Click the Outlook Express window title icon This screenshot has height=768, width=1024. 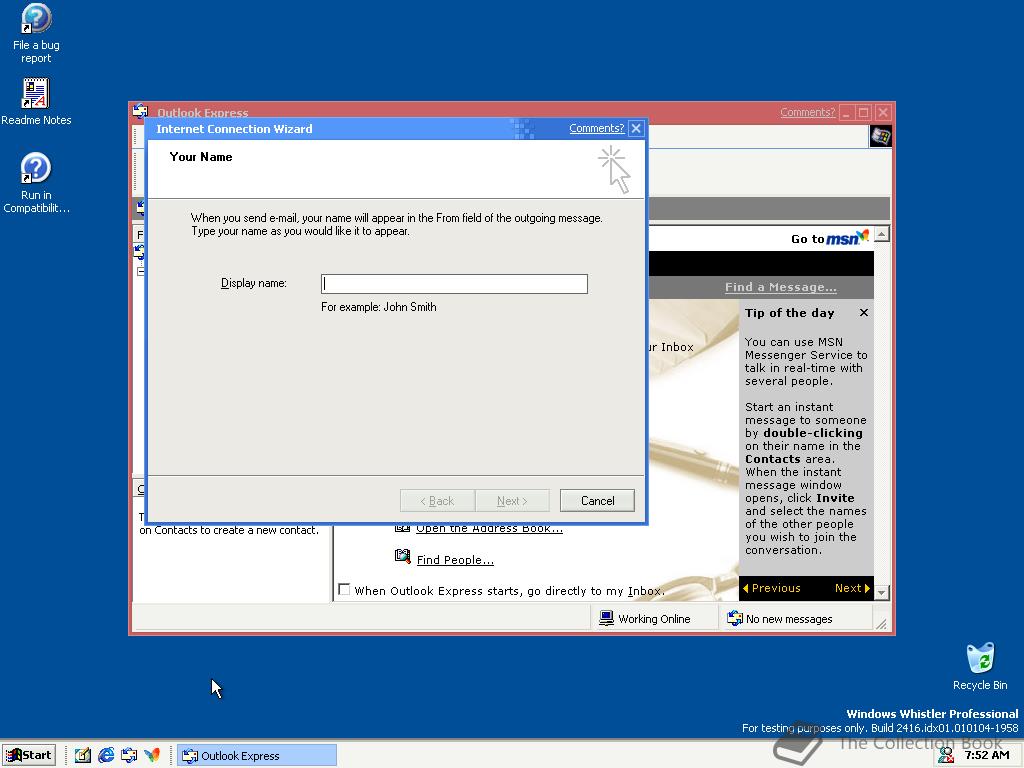[x=140, y=111]
